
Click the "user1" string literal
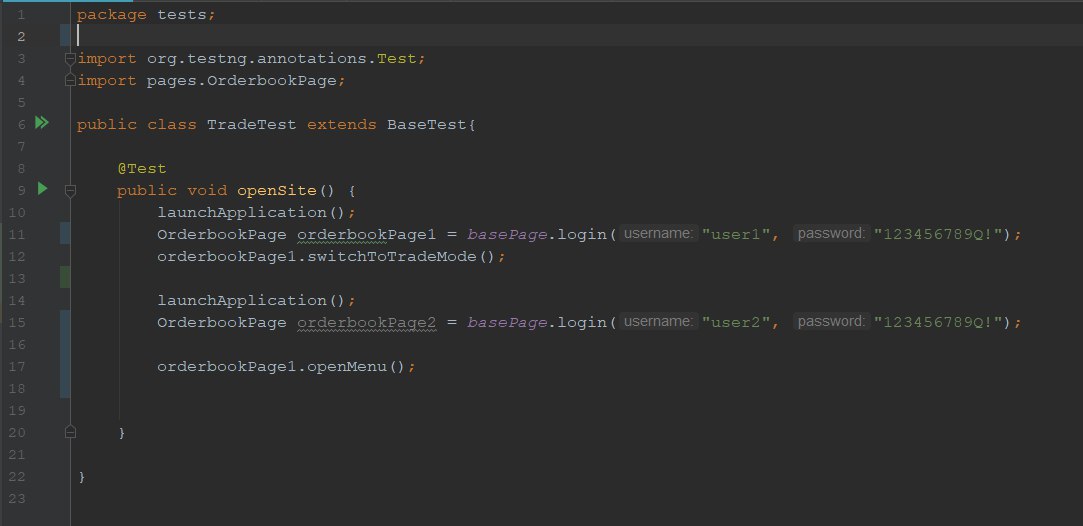pyautogui.click(x=736, y=235)
